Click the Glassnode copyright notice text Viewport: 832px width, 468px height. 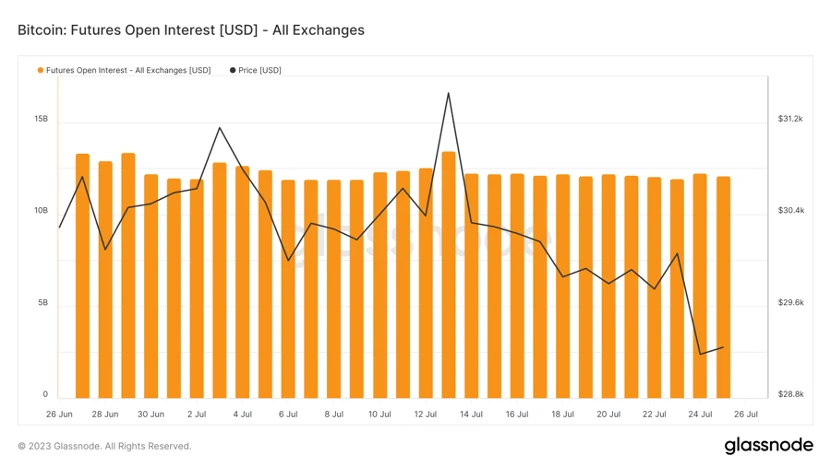(x=104, y=446)
